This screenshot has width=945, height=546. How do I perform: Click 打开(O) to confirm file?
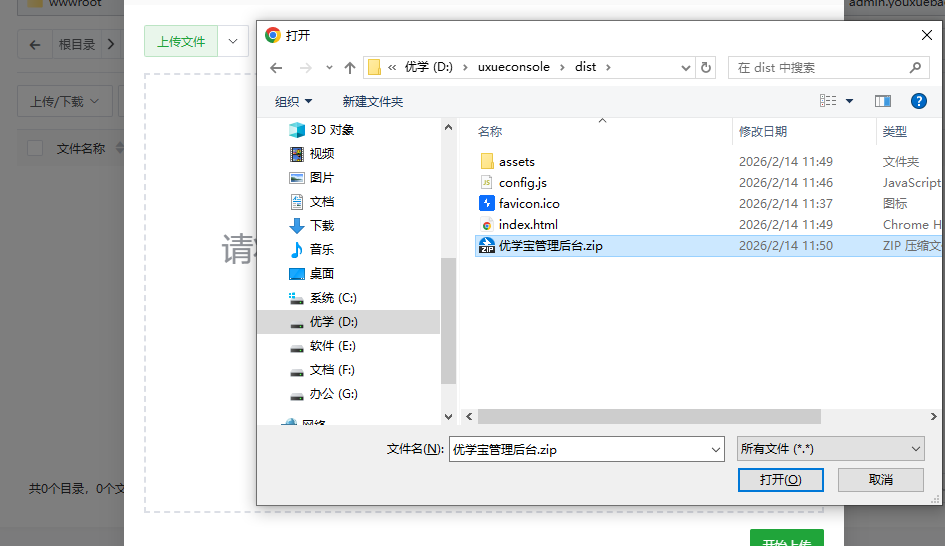tap(780, 480)
